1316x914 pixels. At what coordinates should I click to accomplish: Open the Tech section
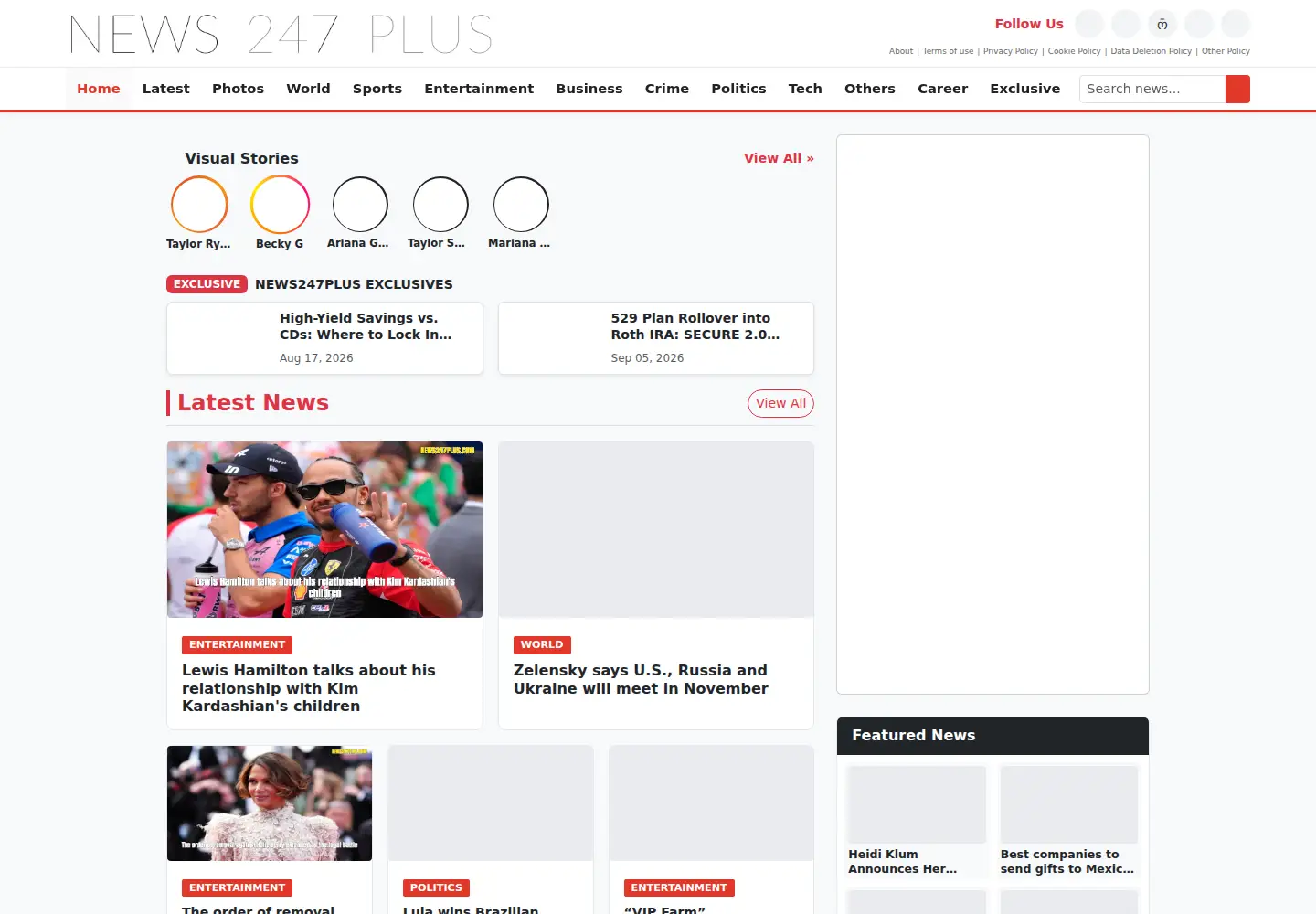coord(805,89)
